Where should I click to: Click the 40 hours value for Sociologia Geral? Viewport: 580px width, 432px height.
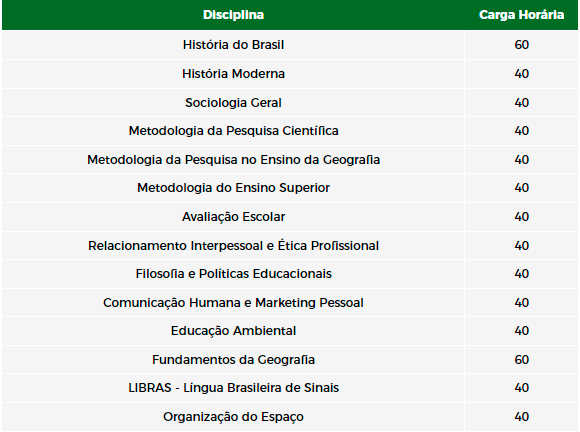point(522,102)
